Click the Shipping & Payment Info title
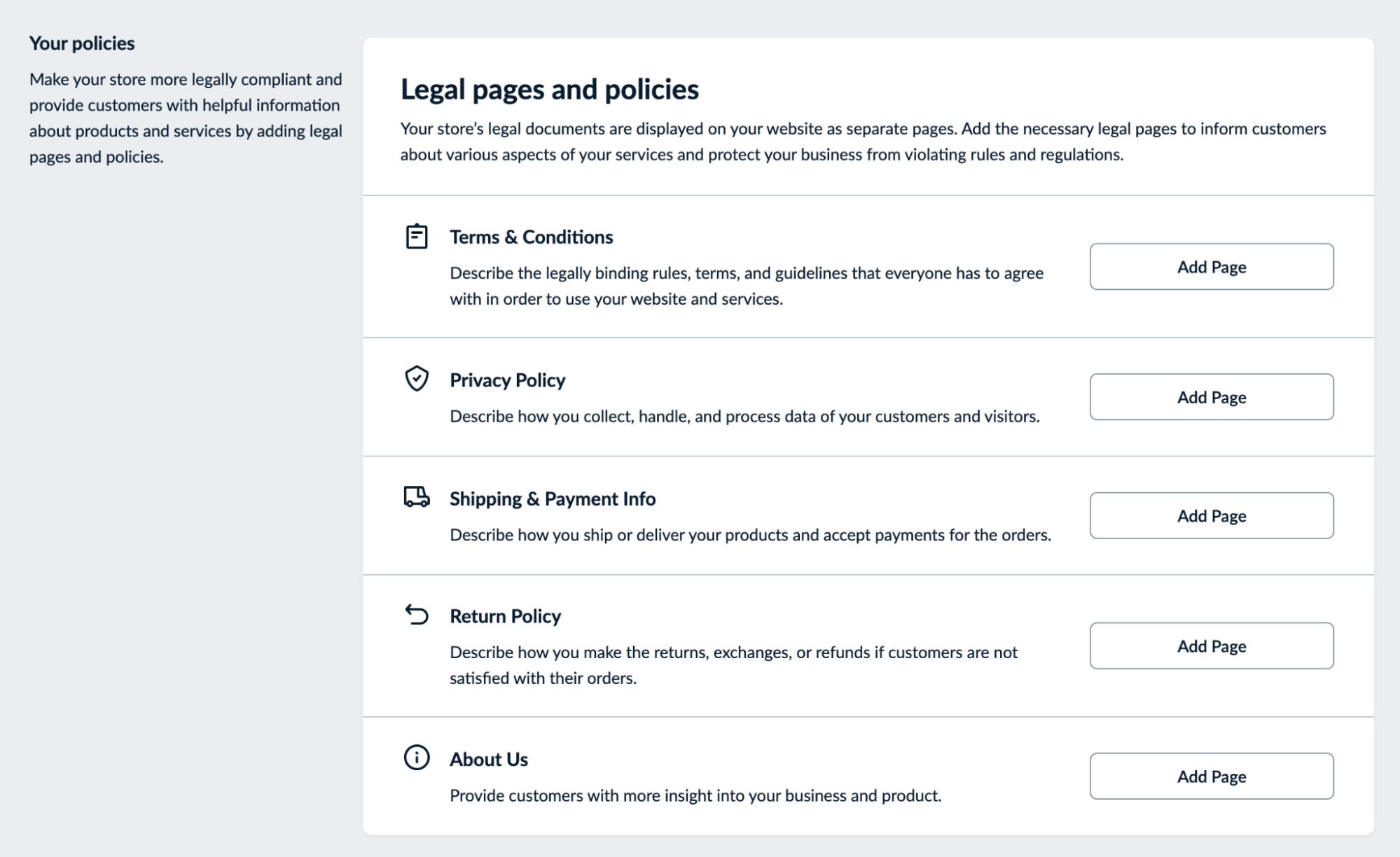Viewport: 1400px width, 857px height. point(553,499)
